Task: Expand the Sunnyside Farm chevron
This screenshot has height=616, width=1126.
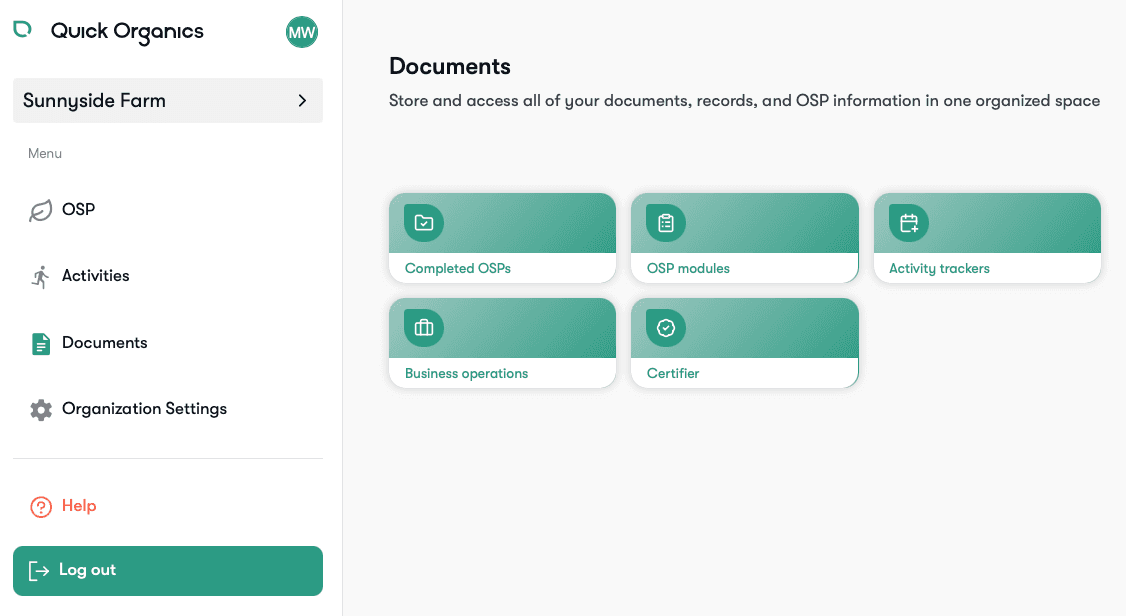Action: pos(302,100)
